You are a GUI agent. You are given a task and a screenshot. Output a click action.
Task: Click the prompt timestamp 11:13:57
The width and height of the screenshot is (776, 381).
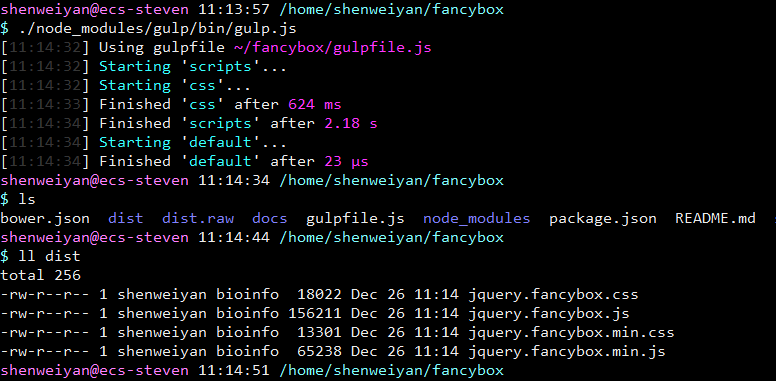coord(234,9)
